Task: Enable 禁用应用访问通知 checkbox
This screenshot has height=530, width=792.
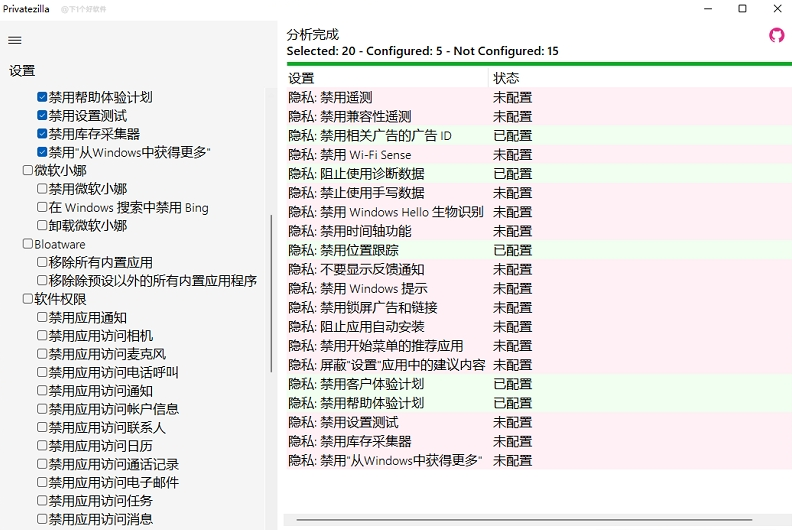Action: coord(42,390)
